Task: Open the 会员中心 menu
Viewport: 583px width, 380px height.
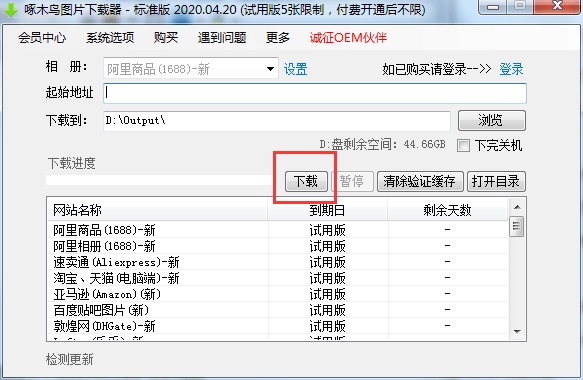Action: [x=42, y=38]
